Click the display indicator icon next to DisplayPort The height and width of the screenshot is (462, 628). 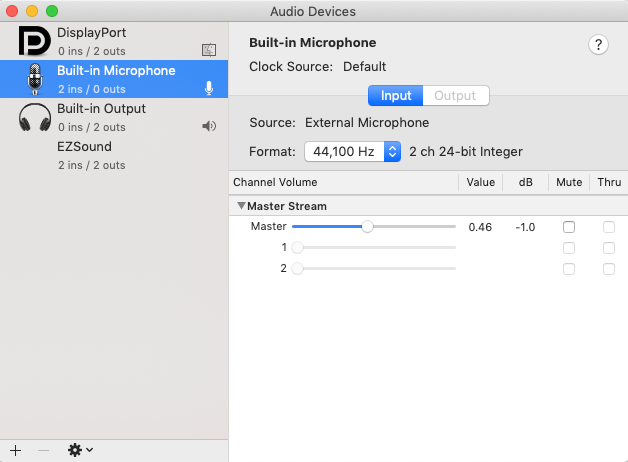point(209,49)
